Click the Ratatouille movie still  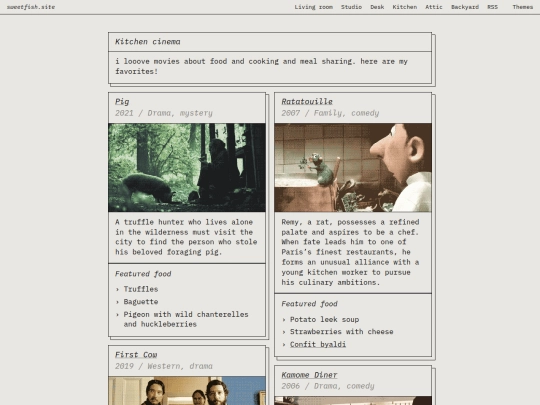(x=353, y=167)
